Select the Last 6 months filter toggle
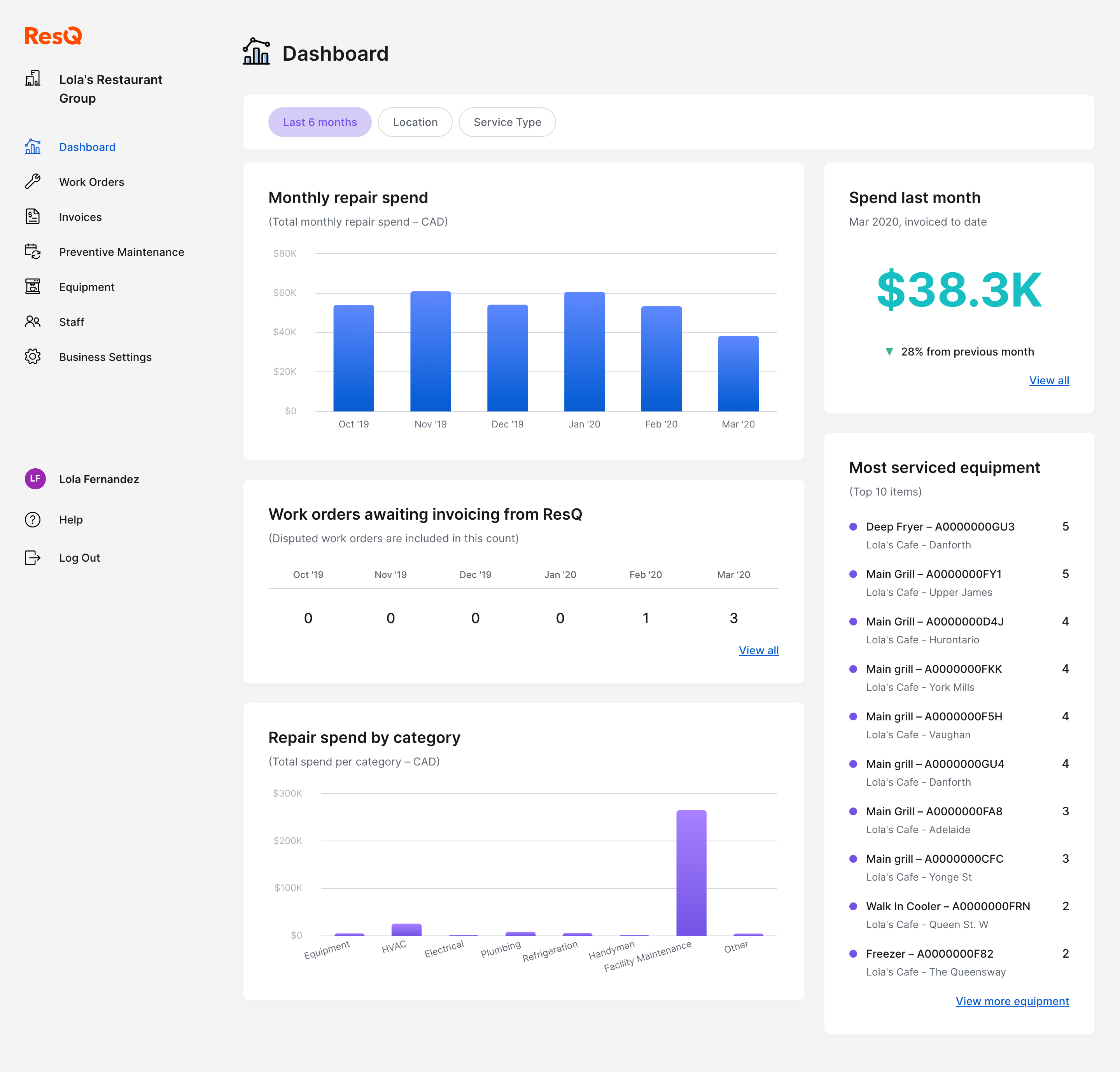The height and width of the screenshot is (1072, 1120). point(319,122)
